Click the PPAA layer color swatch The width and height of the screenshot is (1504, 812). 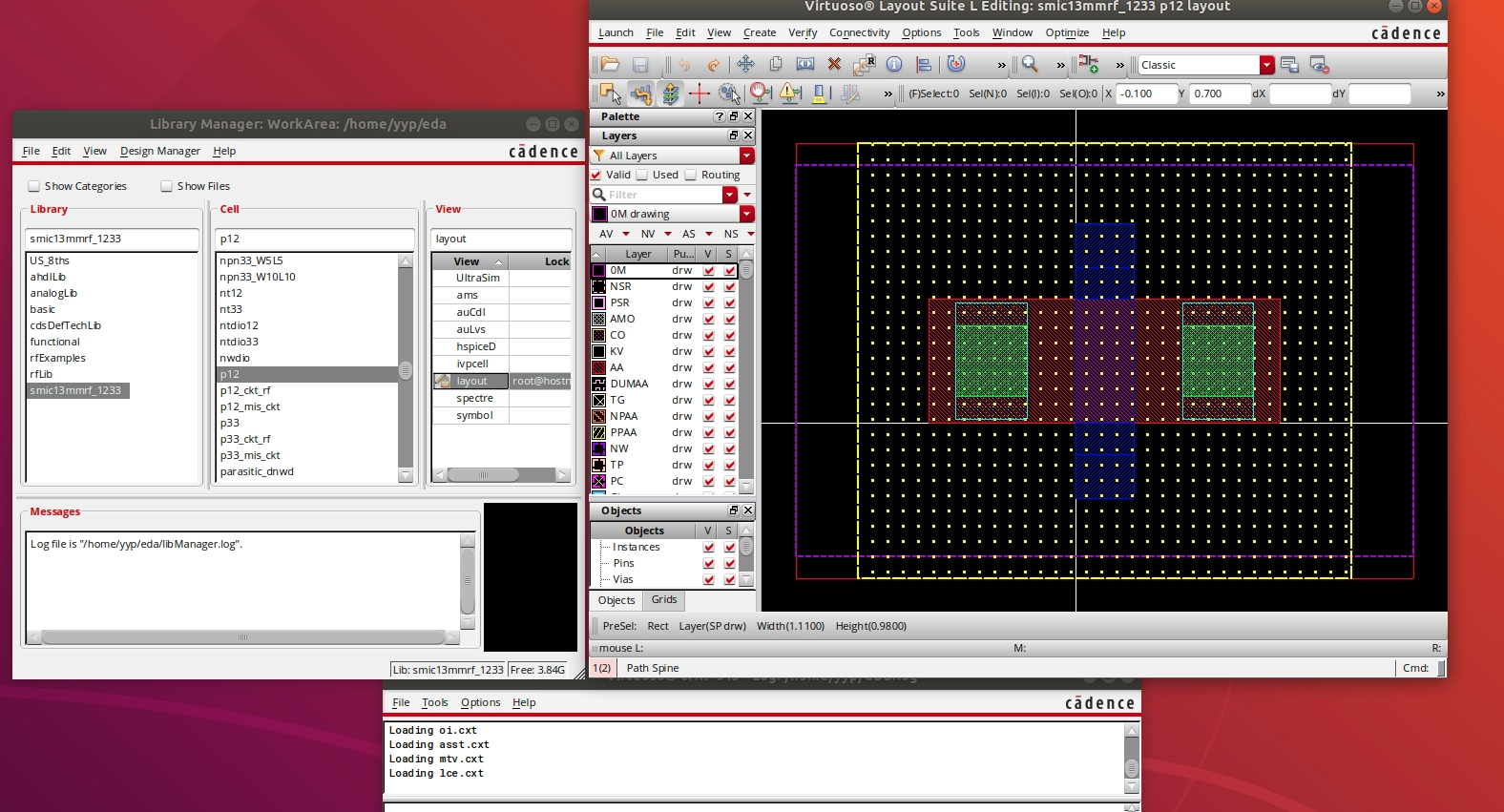coord(599,432)
